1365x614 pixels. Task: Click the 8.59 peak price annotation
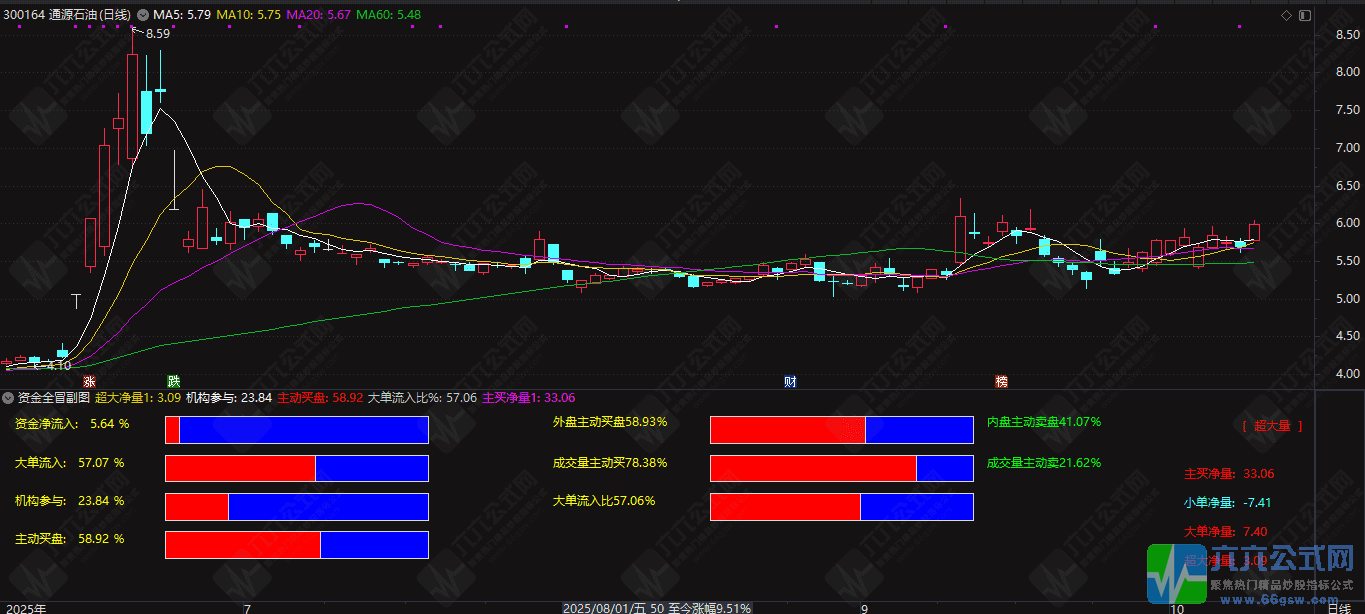158,34
